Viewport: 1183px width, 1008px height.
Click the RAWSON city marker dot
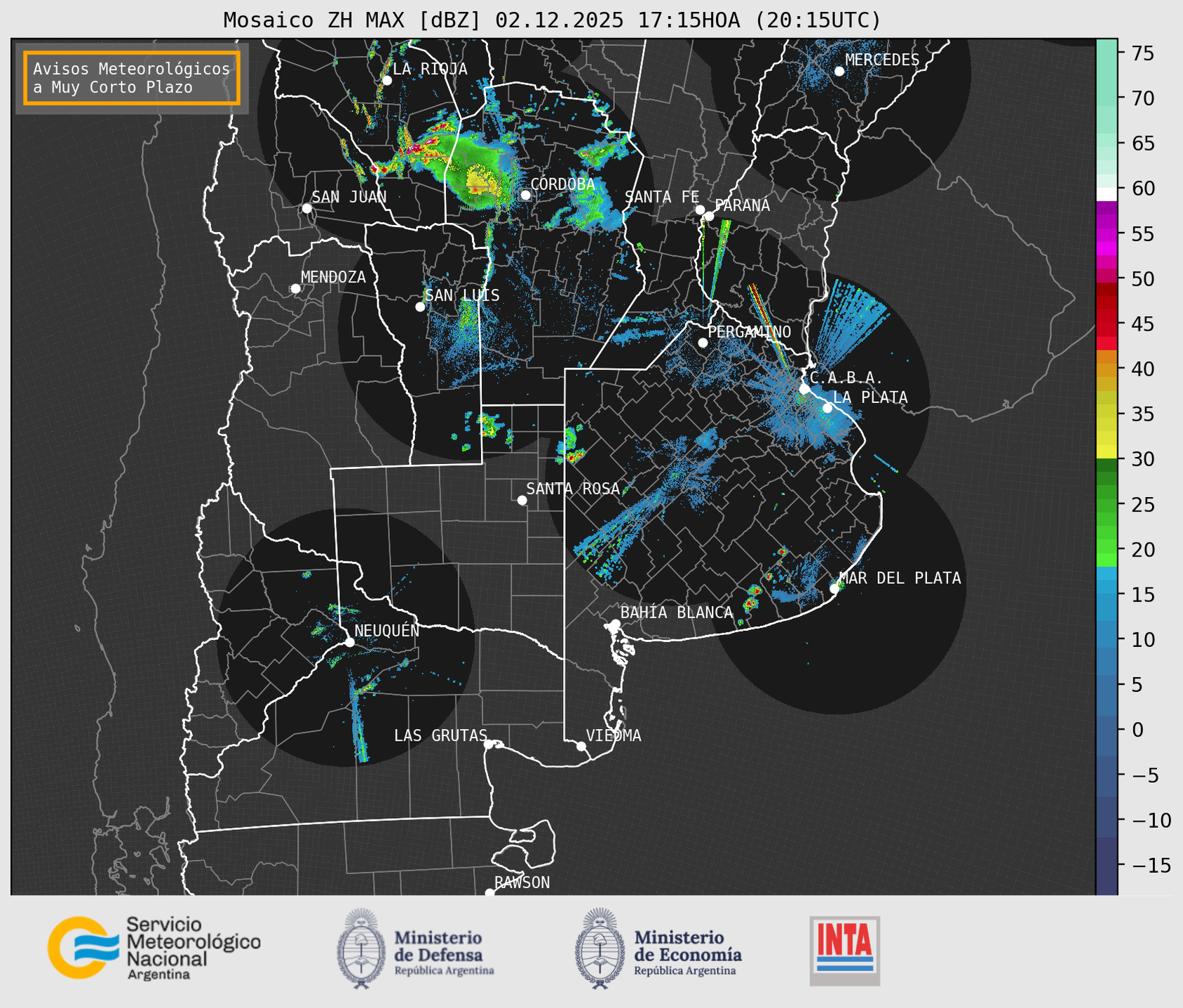pos(489,893)
